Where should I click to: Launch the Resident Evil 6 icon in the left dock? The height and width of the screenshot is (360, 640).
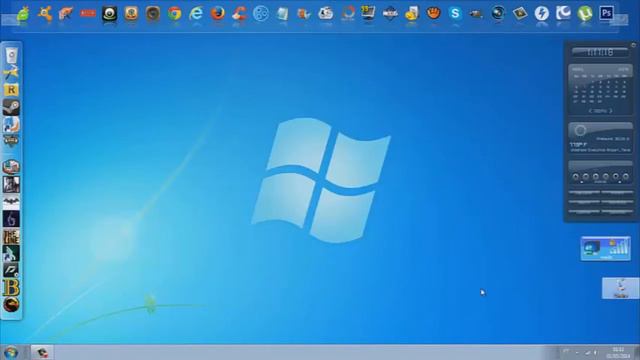click(11, 219)
